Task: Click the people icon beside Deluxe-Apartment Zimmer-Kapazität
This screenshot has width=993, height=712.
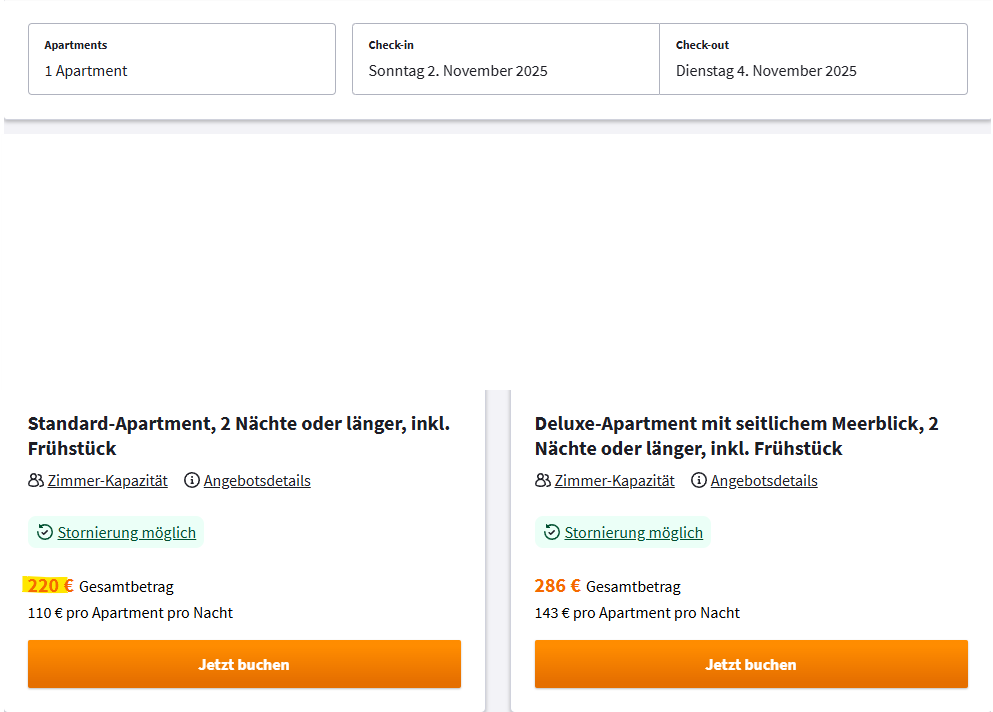Action: (x=543, y=480)
